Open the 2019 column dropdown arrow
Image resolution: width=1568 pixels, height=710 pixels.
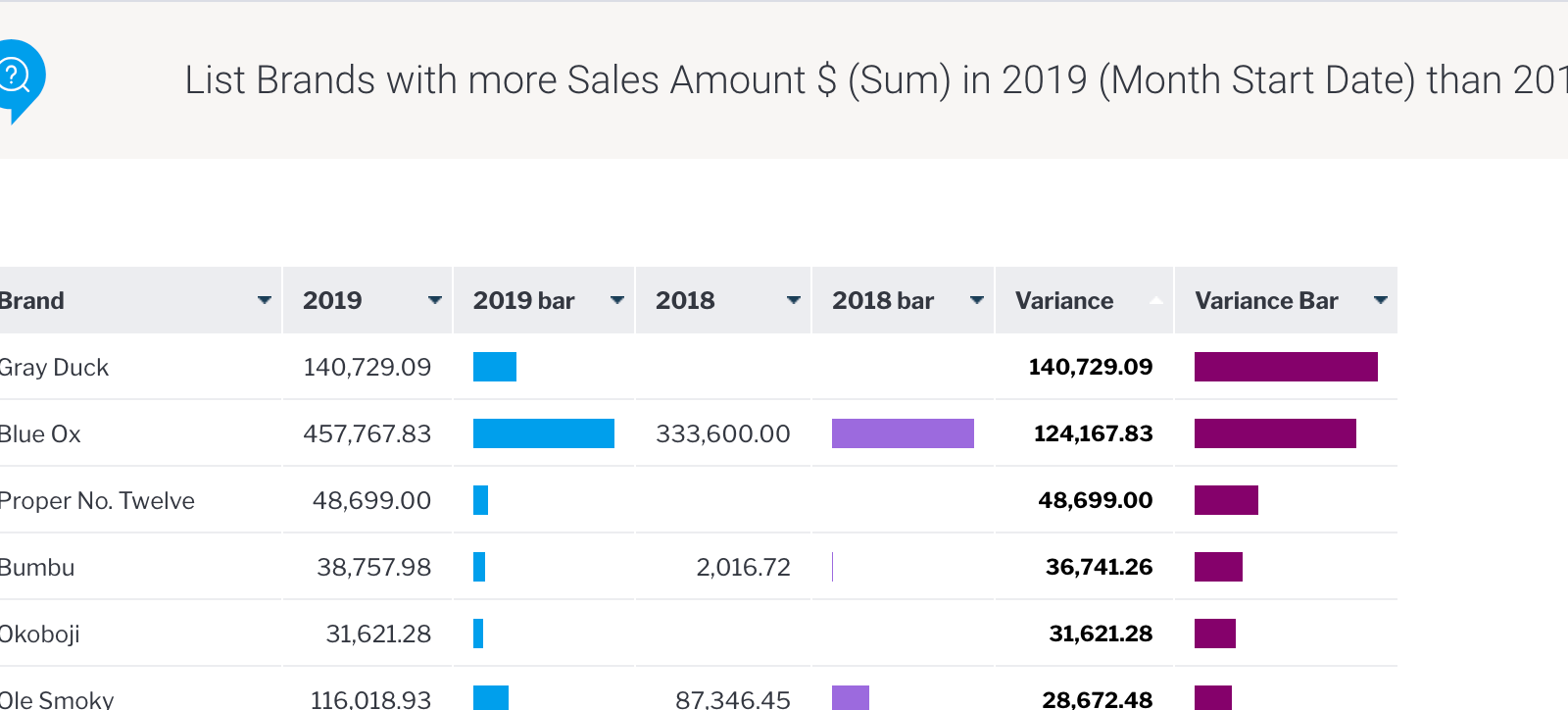click(434, 300)
